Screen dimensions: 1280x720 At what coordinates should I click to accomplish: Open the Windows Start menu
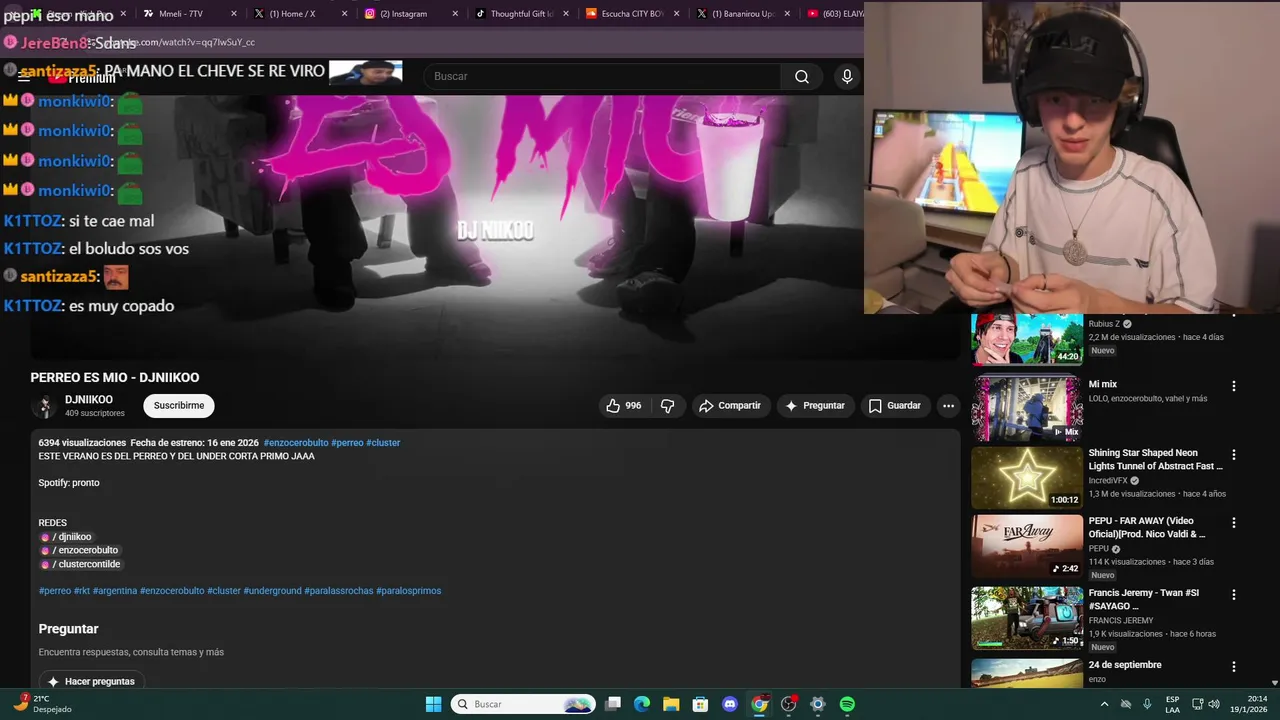click(x=433, y=704)
